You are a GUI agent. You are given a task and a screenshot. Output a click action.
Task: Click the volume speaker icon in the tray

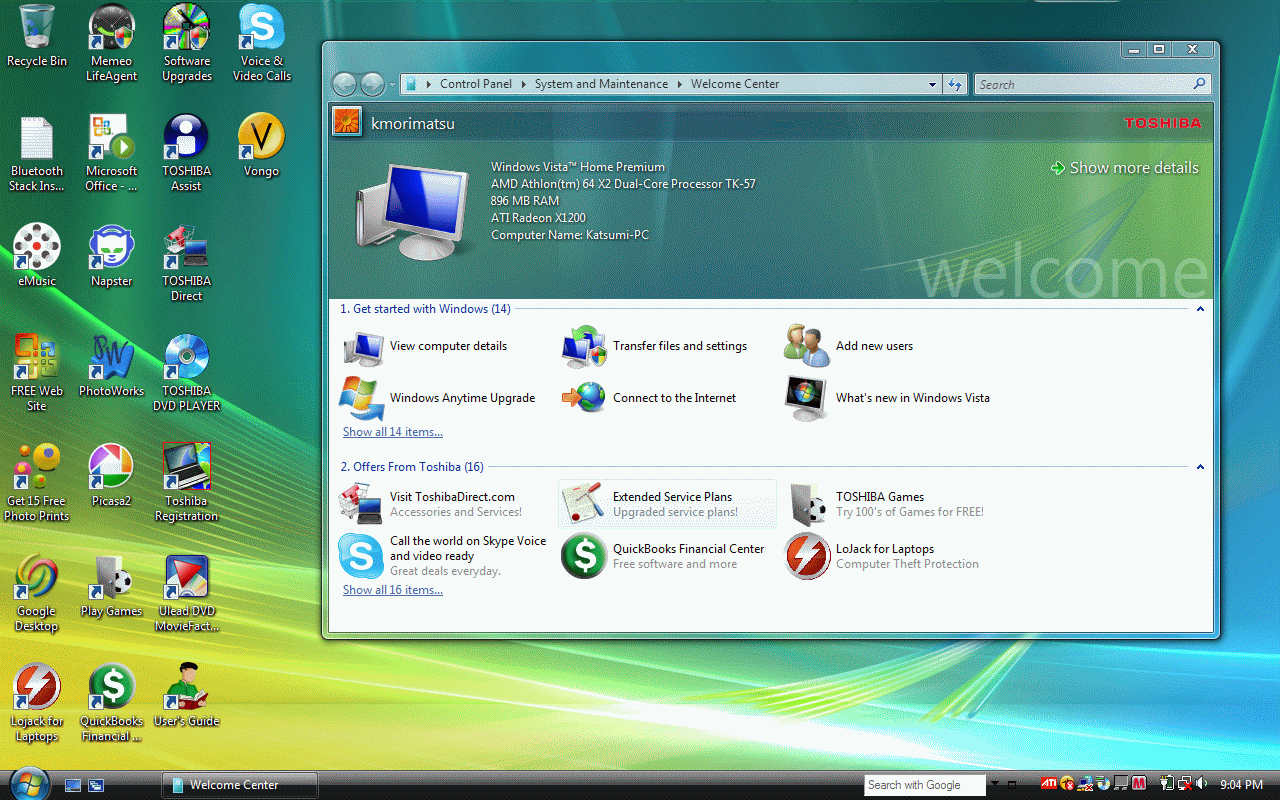pyautogui.click(x=1201, y=784)
